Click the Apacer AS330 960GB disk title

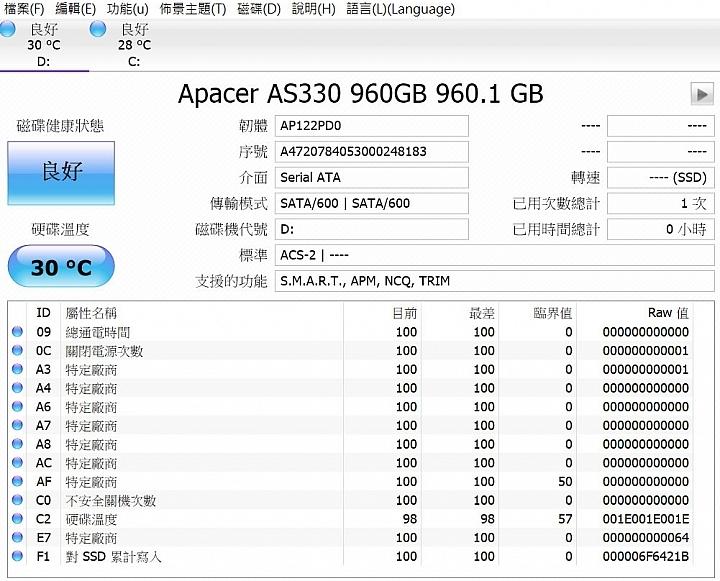click(360, 94)
